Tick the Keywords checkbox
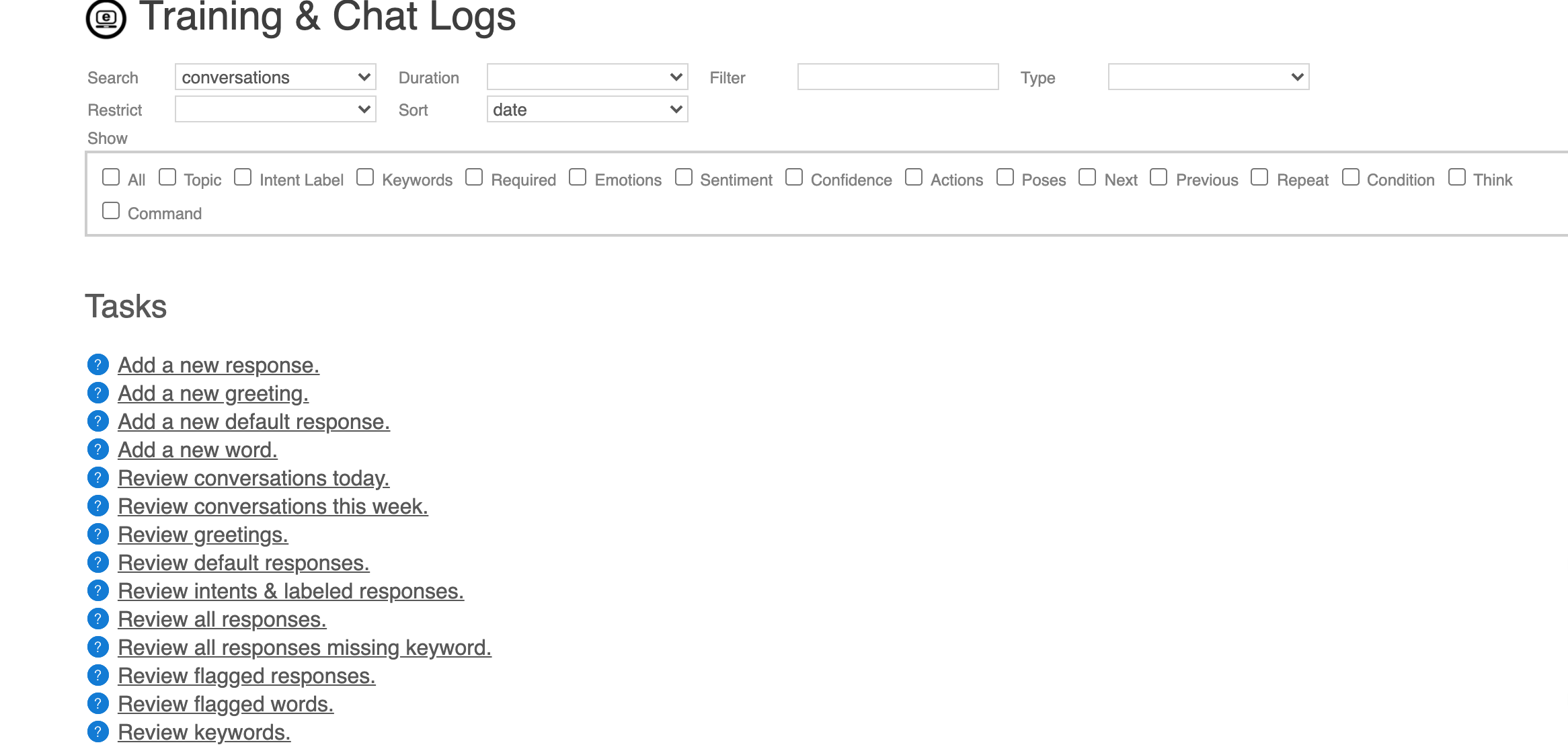Image resolution: width=1568 pixels, height=749 pixels. (365, 177)
